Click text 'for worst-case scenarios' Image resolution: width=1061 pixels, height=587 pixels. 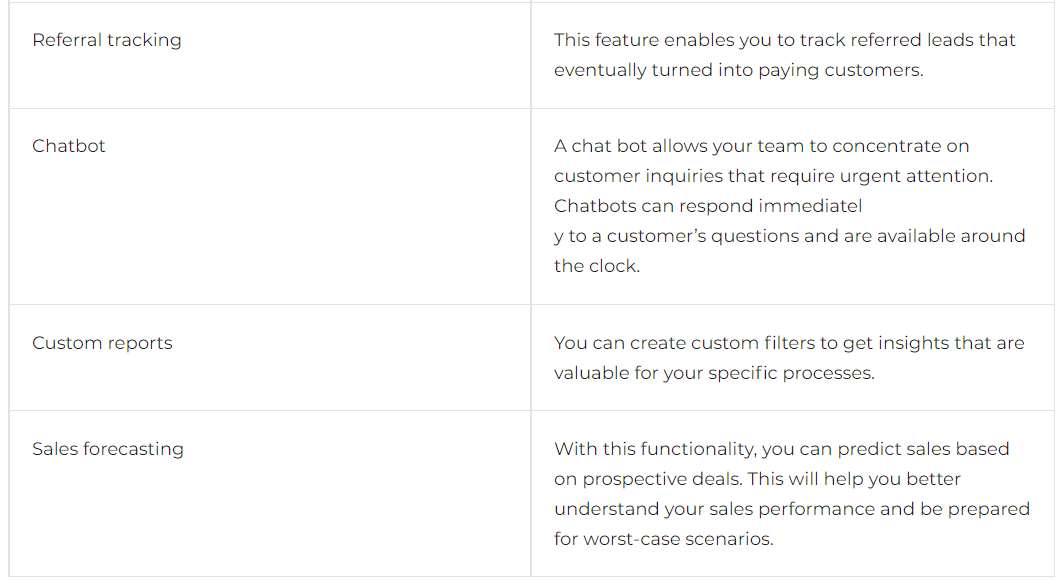pos(662,539)
